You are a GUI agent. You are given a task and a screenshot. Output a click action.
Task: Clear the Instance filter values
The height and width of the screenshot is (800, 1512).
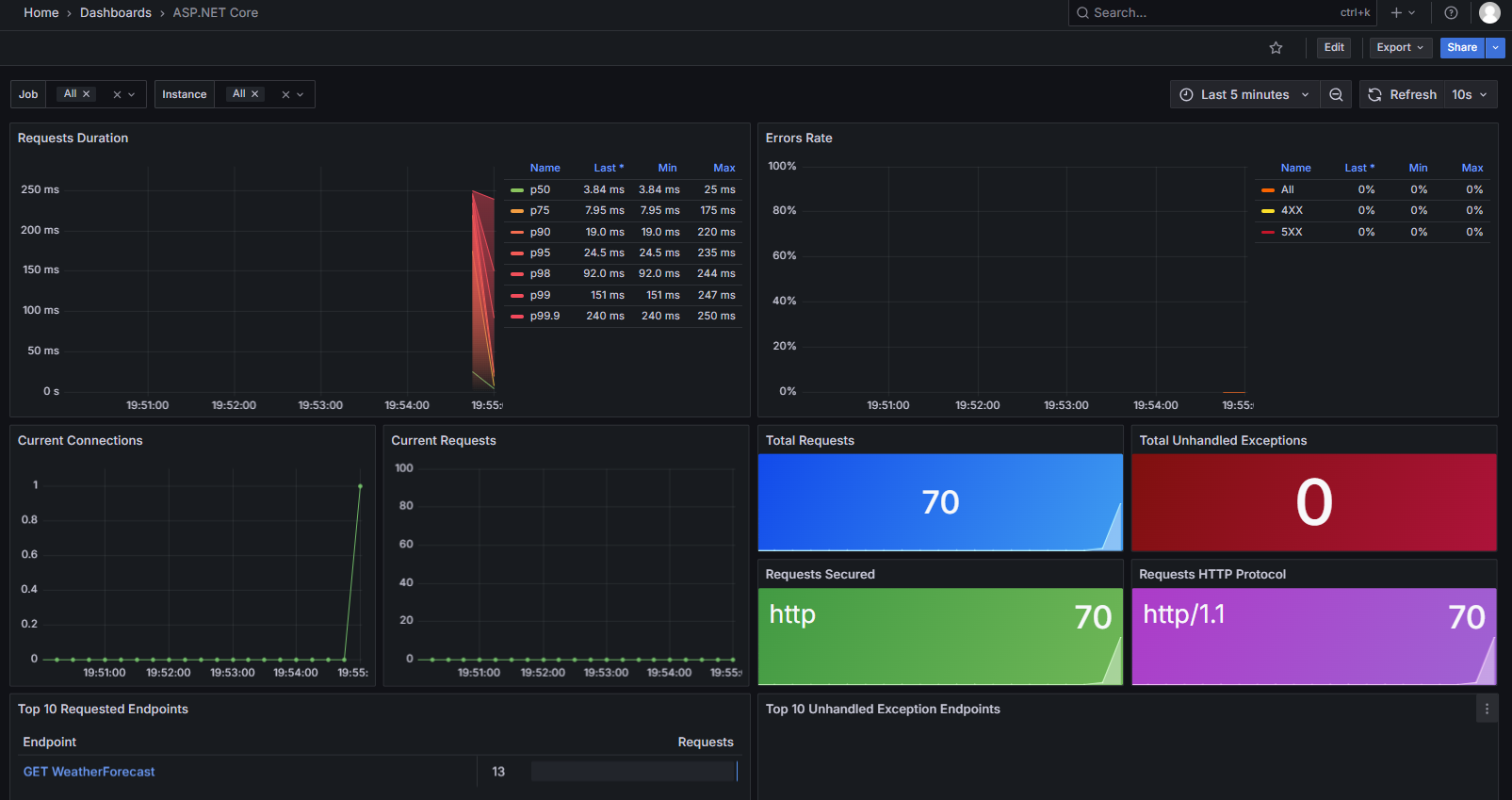click(285, 94)
